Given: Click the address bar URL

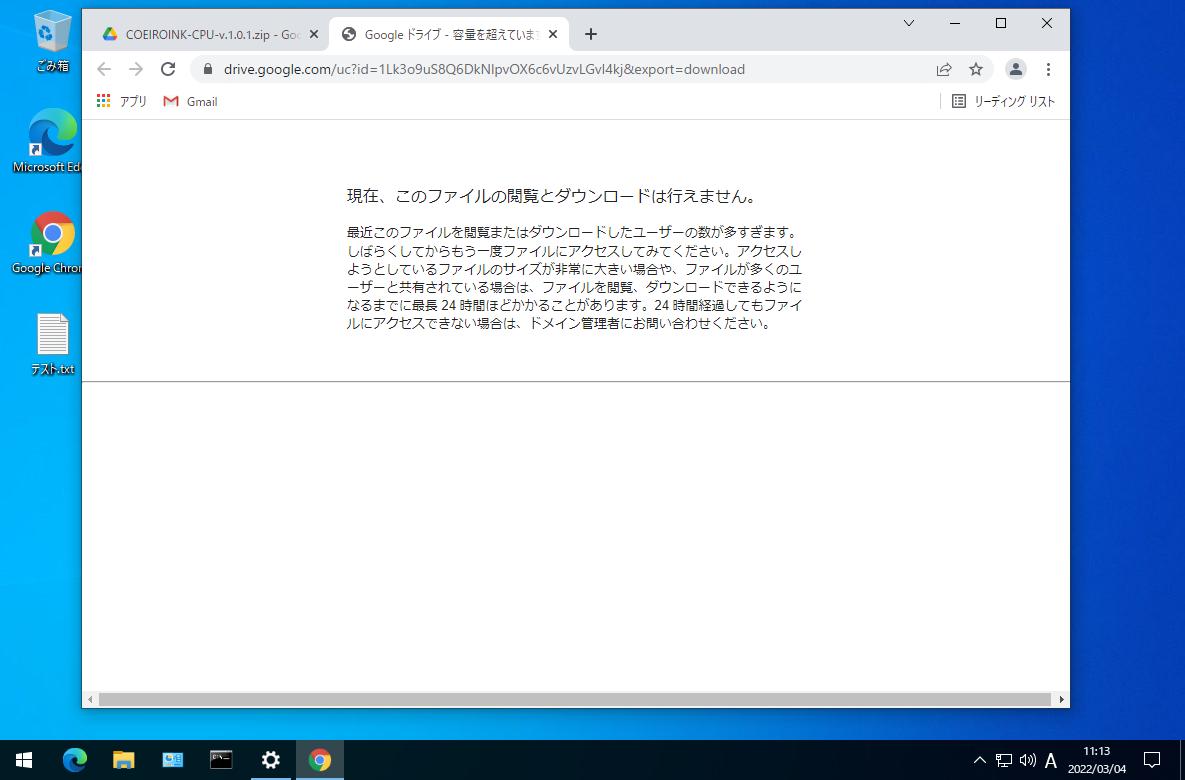Looking at the screenshot, I should [484, 70].
